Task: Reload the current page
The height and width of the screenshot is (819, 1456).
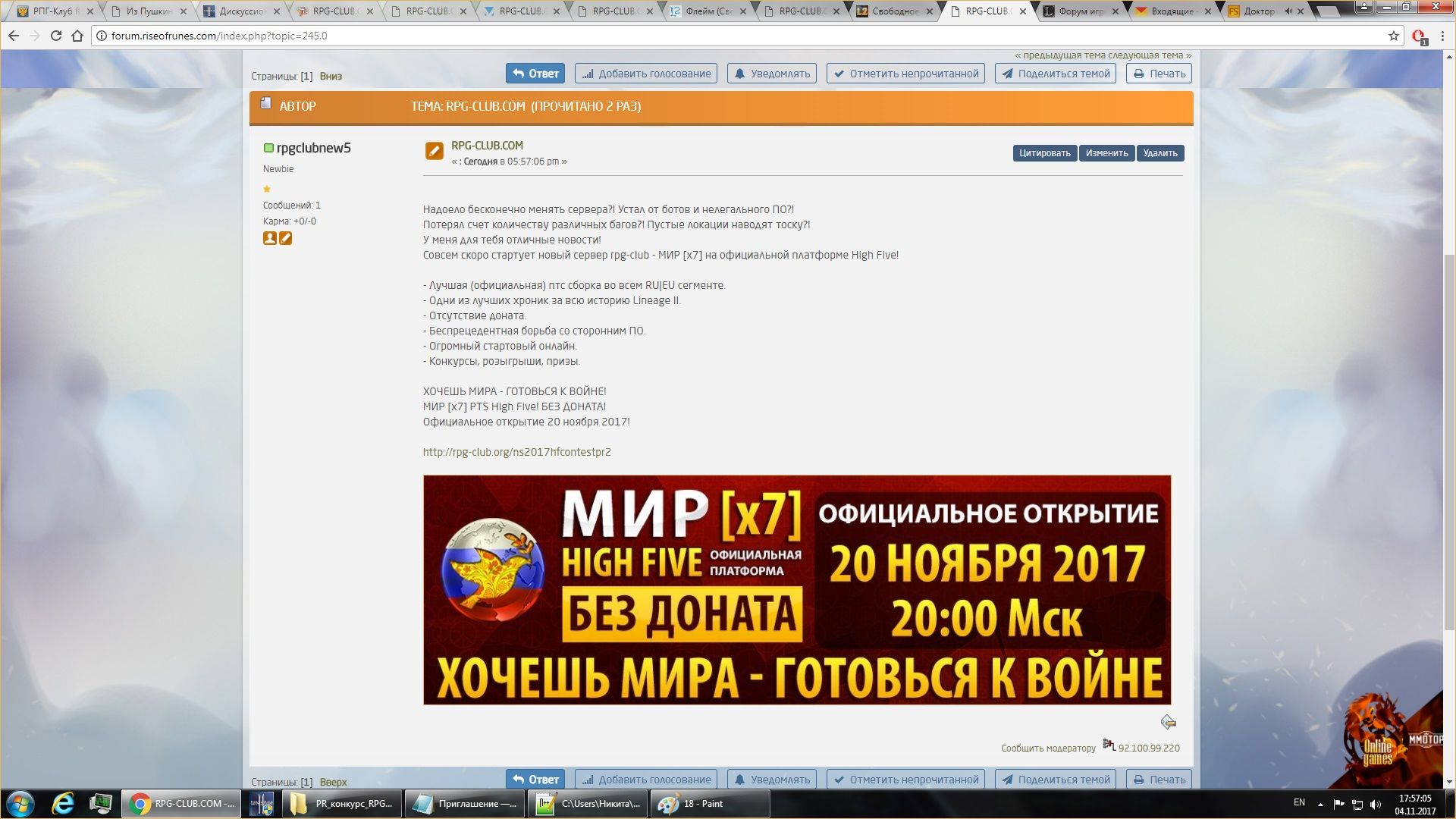Action: coord(56,36)
